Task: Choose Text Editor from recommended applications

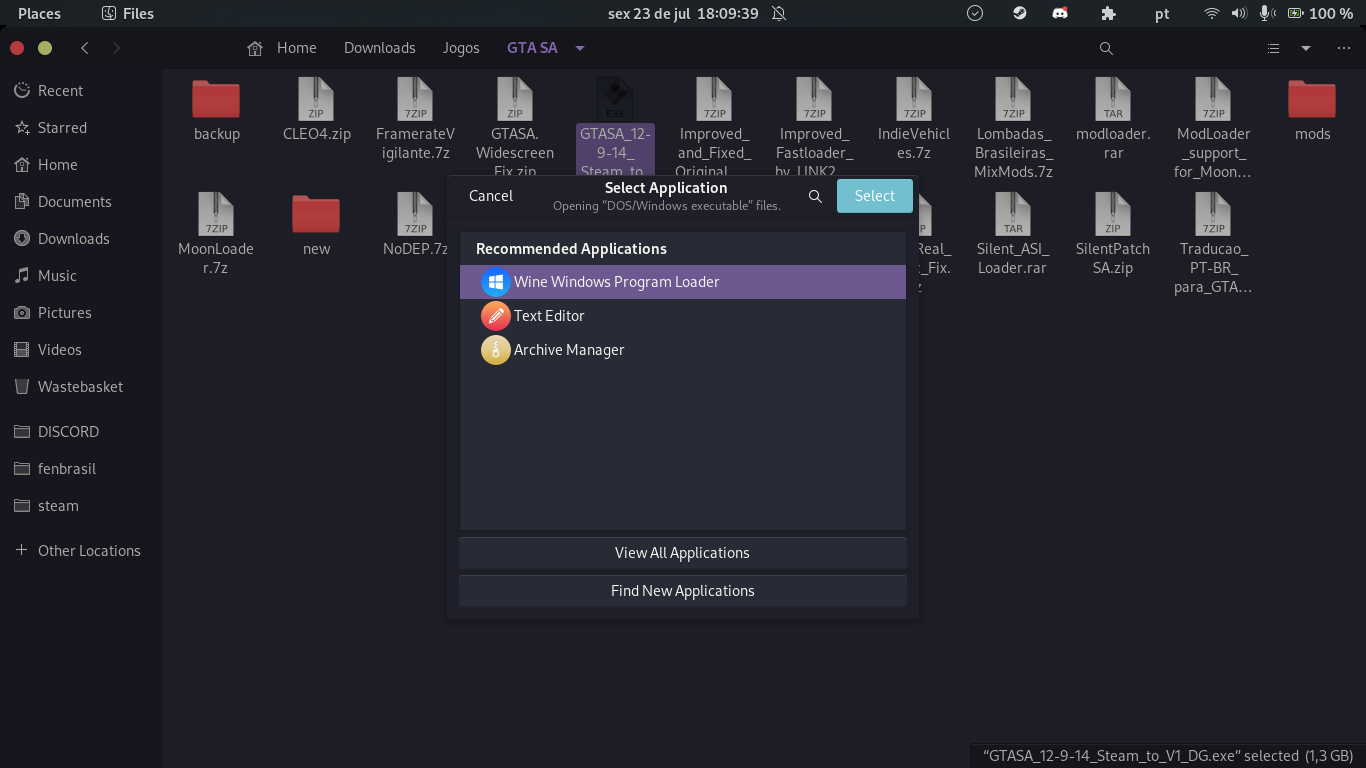Action: pos(683,316)
